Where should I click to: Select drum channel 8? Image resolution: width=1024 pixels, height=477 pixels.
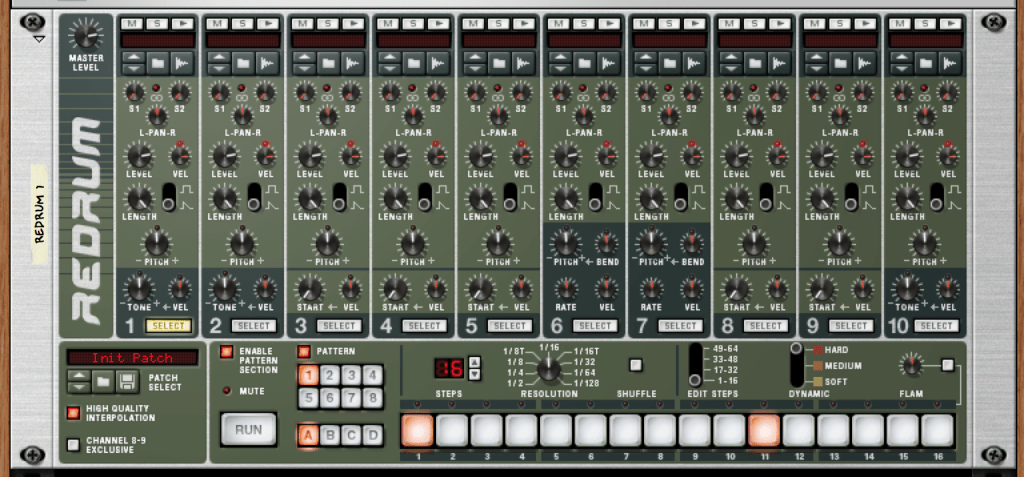(x=766, y=325)
